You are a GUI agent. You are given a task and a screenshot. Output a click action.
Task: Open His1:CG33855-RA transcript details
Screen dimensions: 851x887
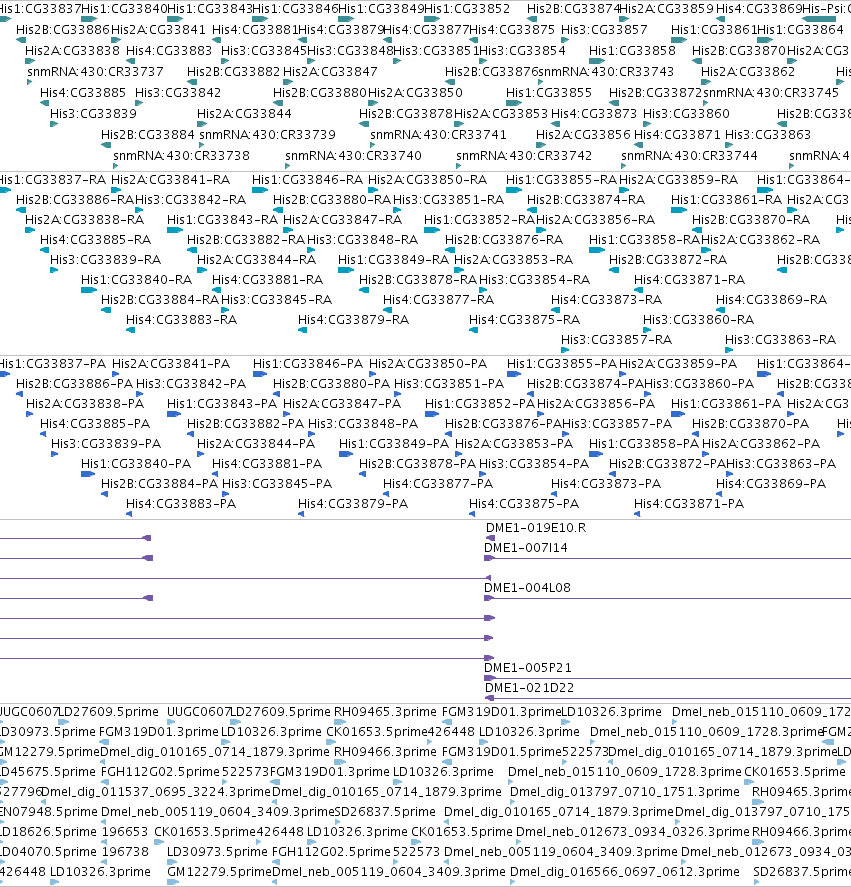[561, 180]
